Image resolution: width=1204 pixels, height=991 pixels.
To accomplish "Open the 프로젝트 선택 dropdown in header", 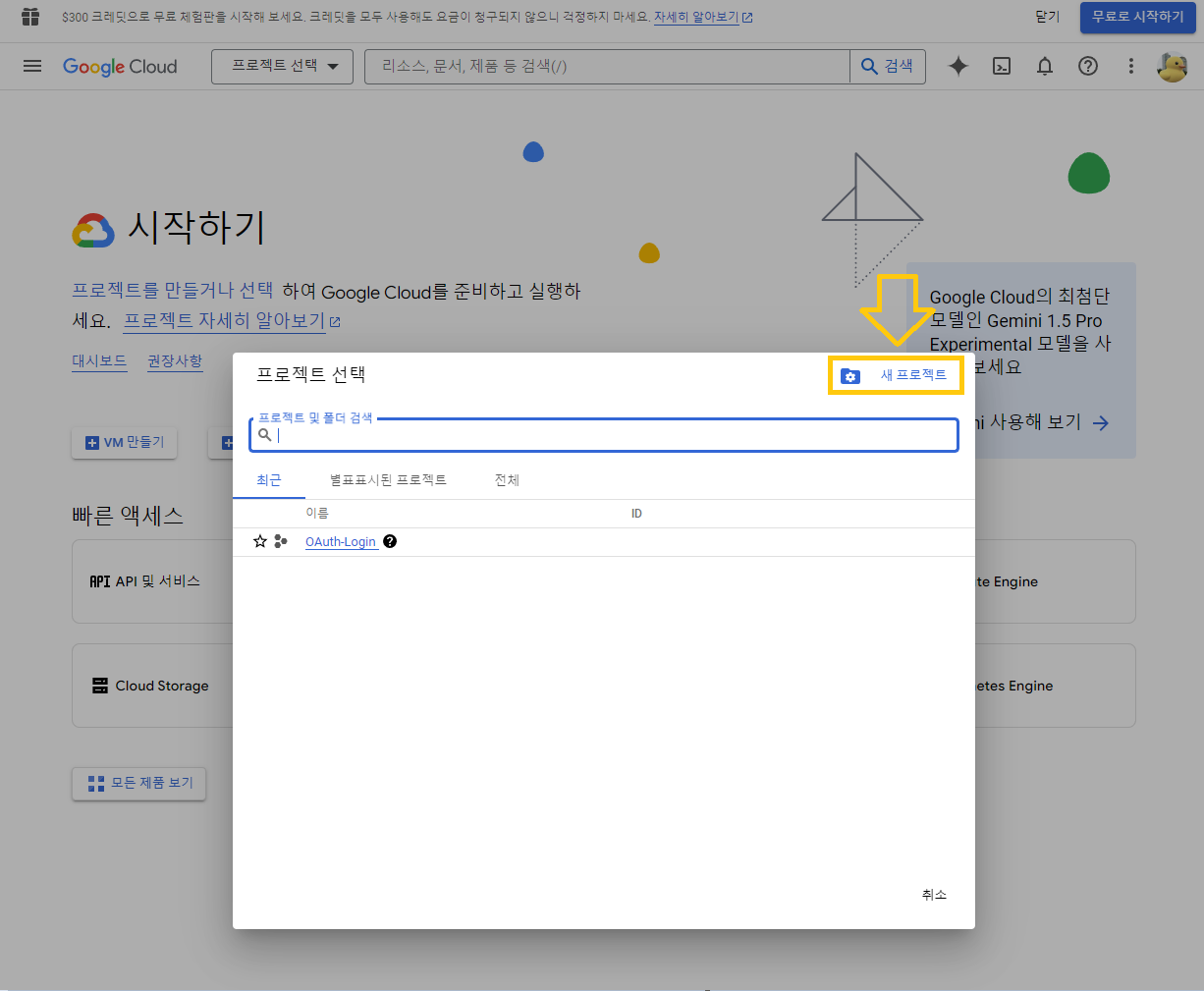I will click(282, 66).
